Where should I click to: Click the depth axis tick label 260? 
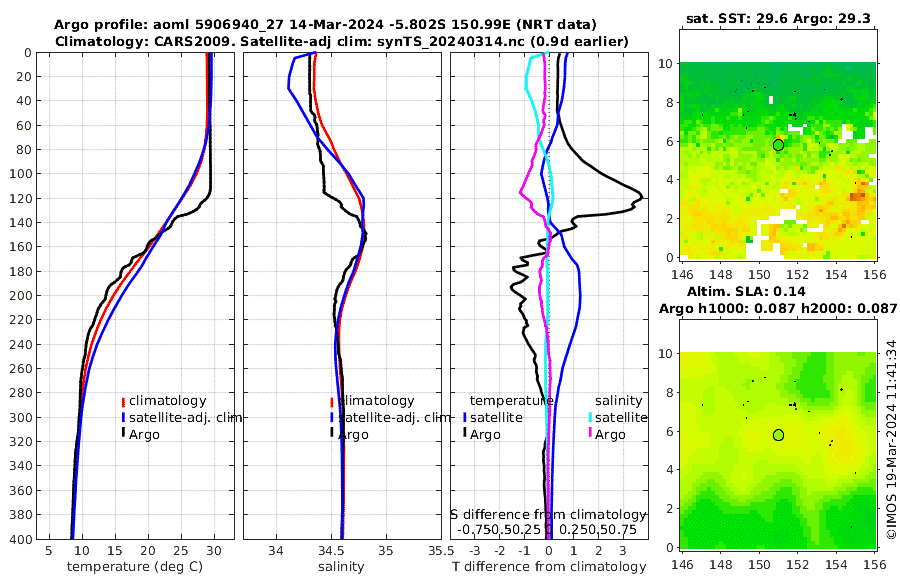point(21,369)
